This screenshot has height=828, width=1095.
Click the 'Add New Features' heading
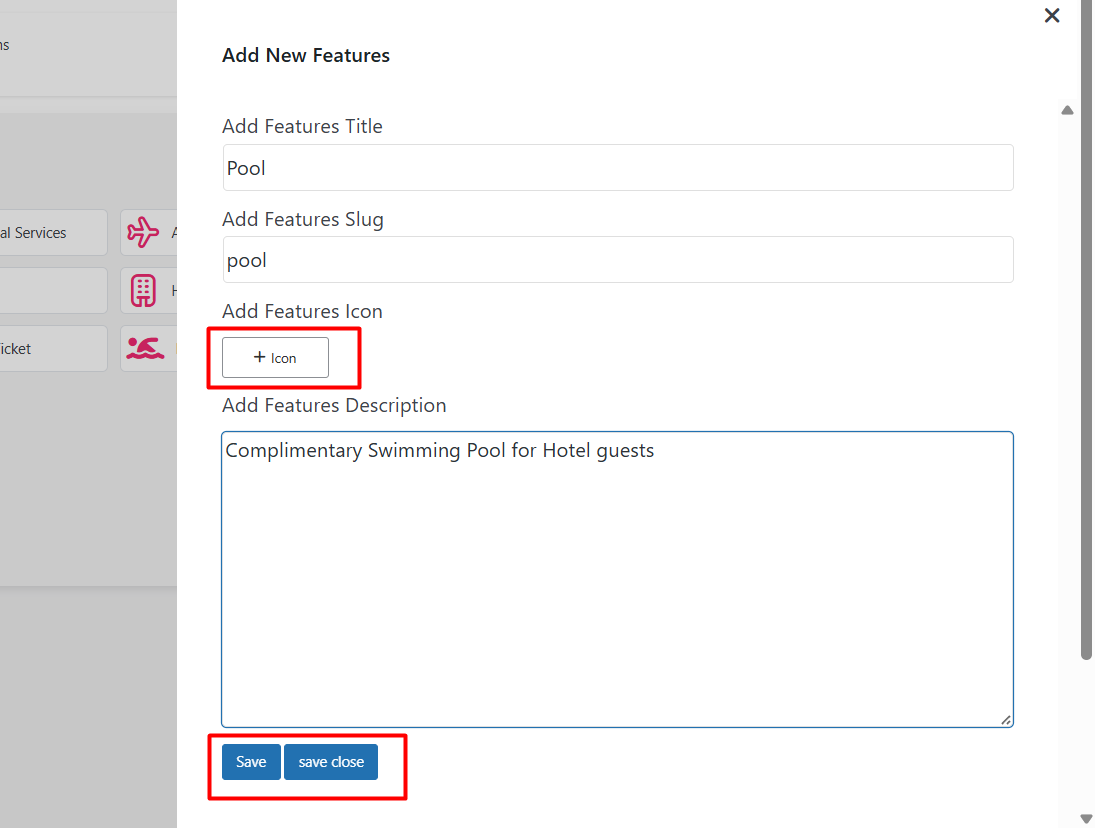(x=306, y=56)
